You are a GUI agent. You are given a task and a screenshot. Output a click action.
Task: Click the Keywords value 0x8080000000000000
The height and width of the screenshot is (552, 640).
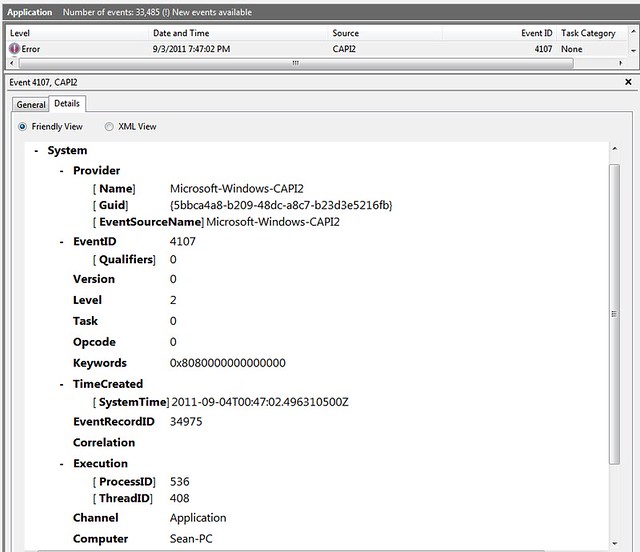pos(228,363)
